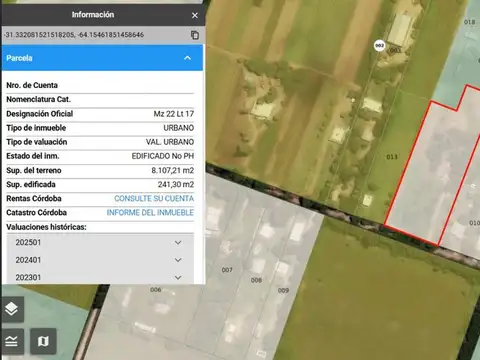Select parcel labeled 008 on the map
480x360 pixels.
click(x=256, y=280)
